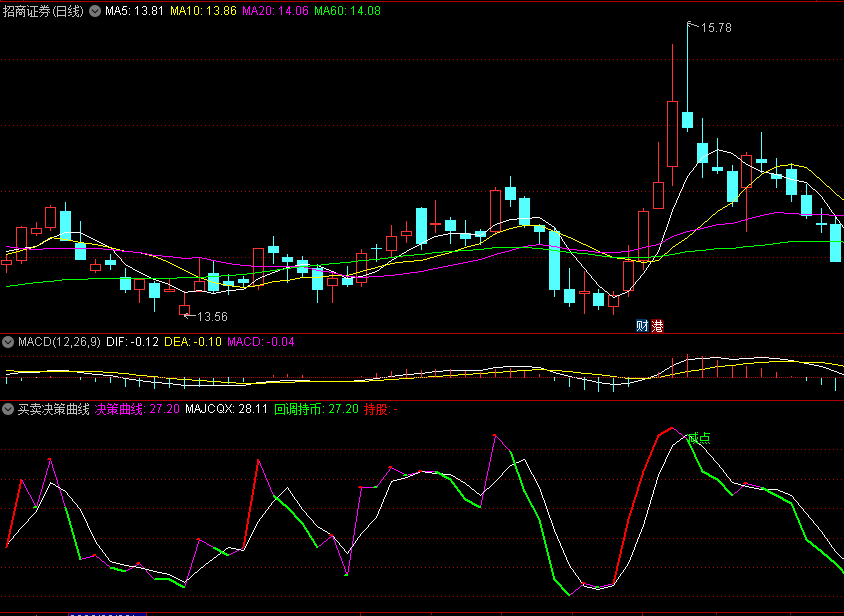
Task: Select the MA10: 13.86 legend label
Action: [203, 11]
